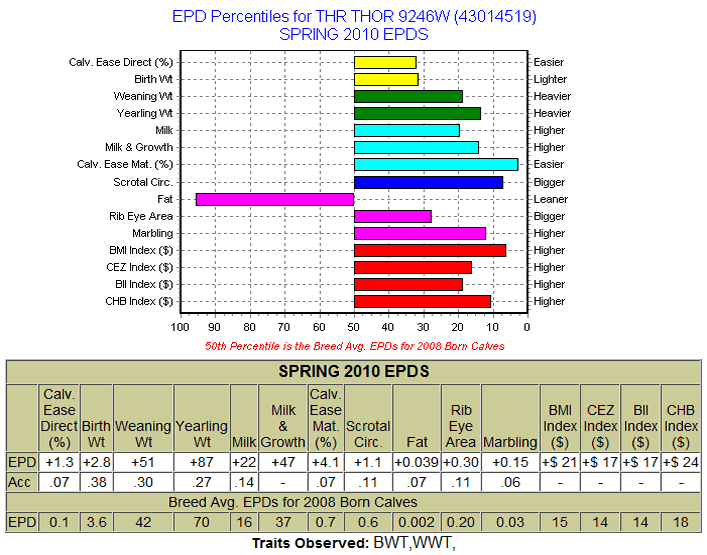This screenshot has height=555, width=707.
Task: Click the '42' Weaning Wt breed average cell
Action: click(x=143, y=522)
